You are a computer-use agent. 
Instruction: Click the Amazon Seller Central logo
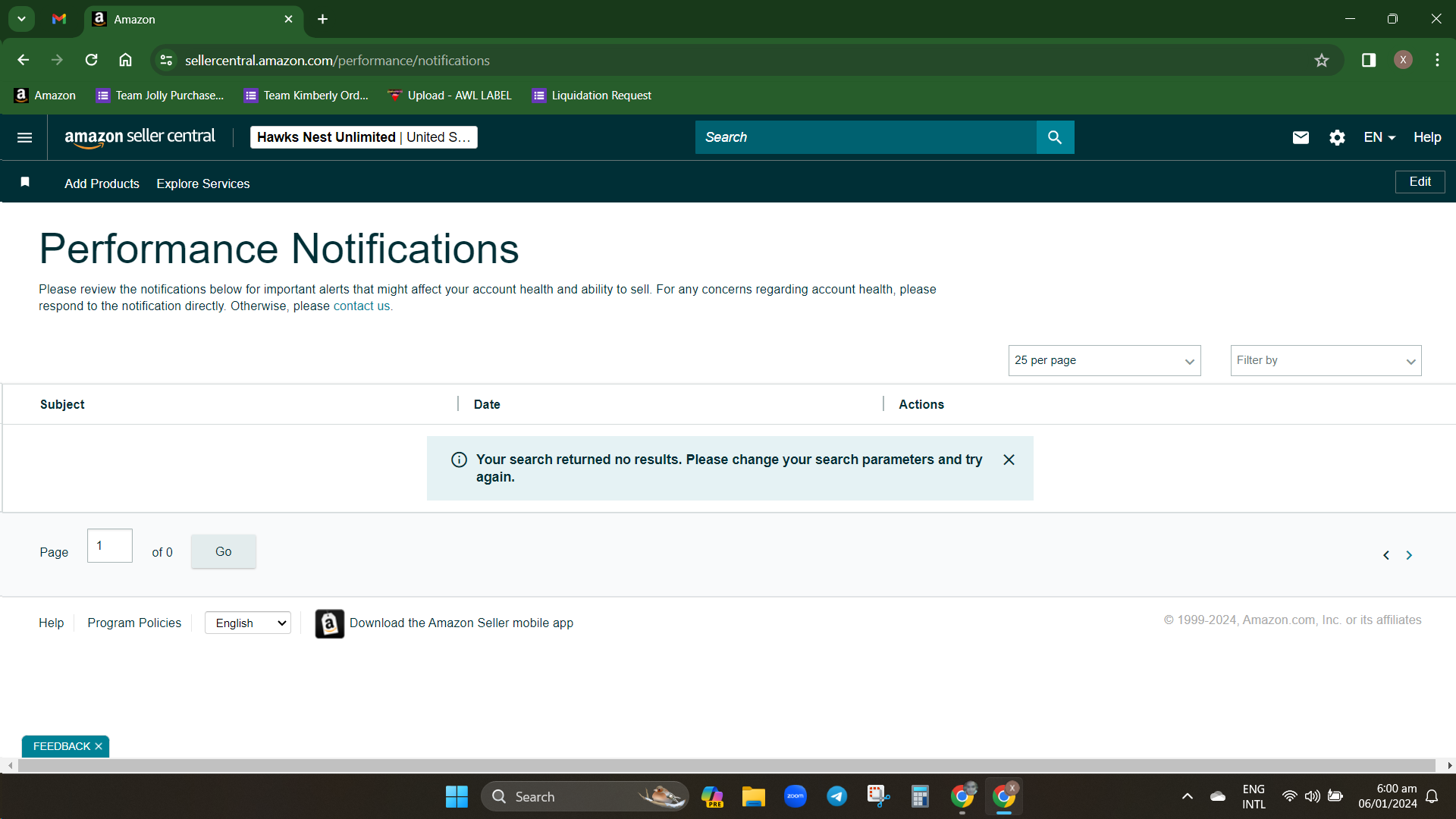pyautogui.click(x=140, y=137)
